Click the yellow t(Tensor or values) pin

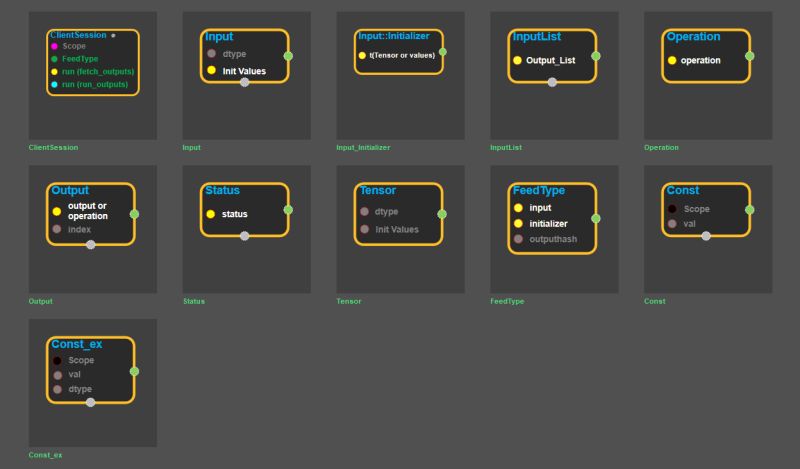[362, 55]
